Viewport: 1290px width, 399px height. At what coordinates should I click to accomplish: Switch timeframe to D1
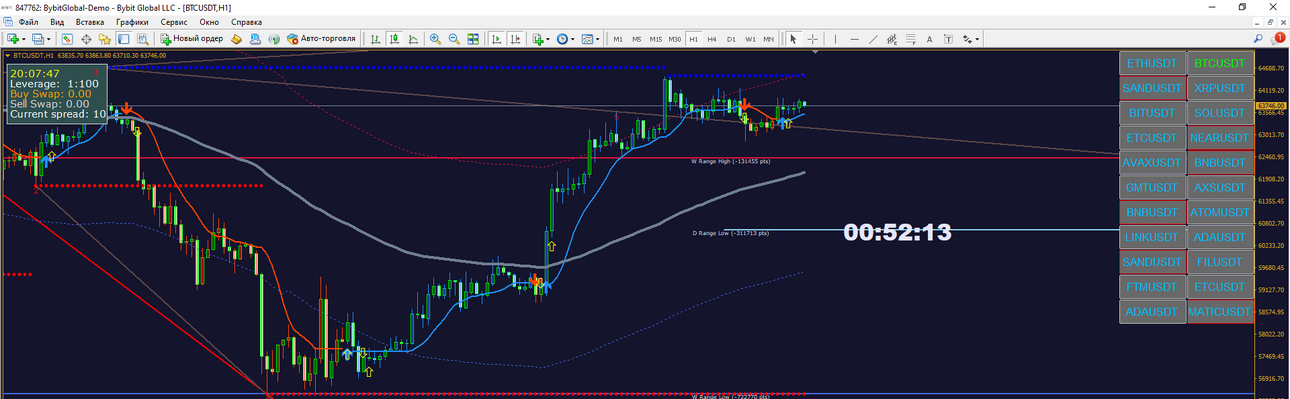pyautogui.click(x=731, y=39)
